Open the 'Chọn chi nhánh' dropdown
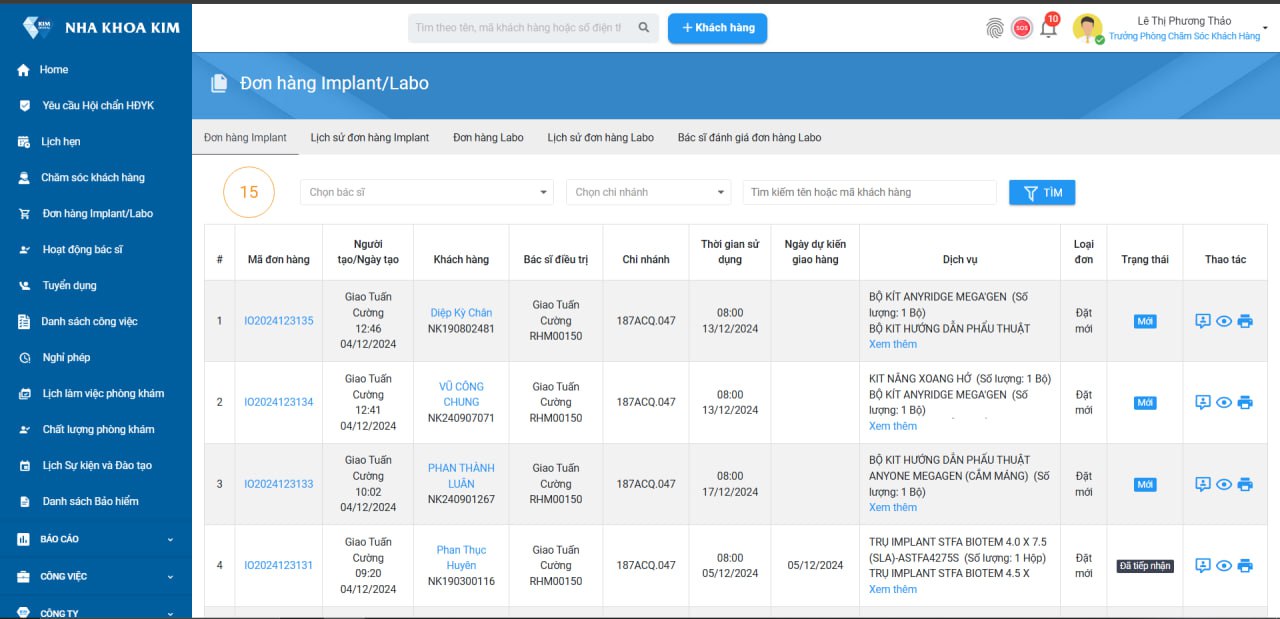 point(649,192)
